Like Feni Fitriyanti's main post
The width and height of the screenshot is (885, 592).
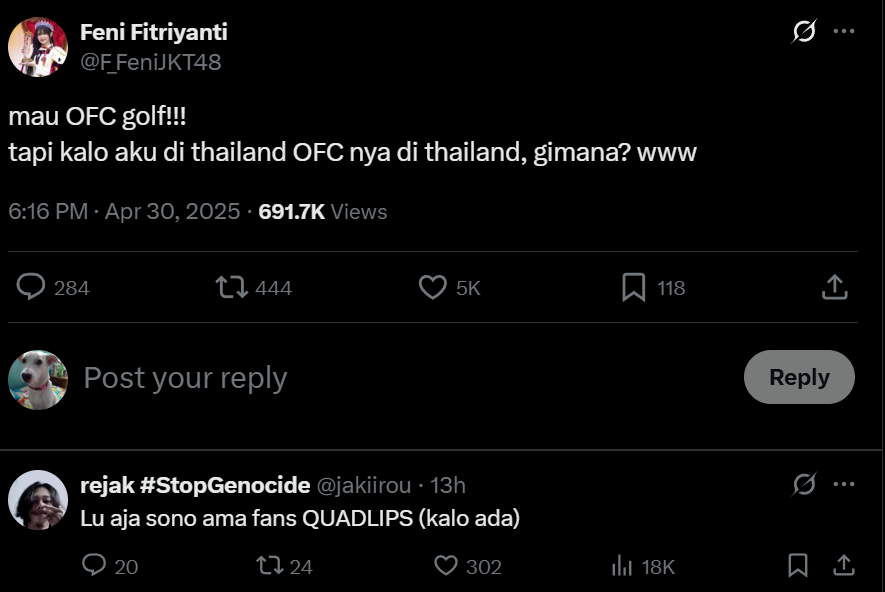[433, 288]
